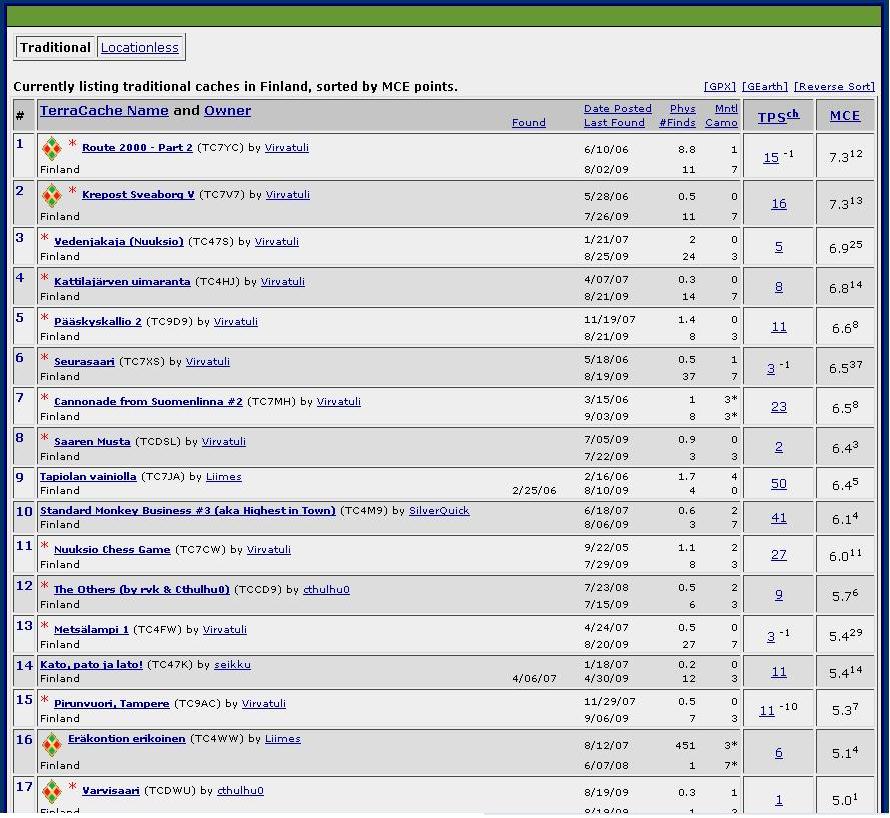890x818 pixels.
Task: Switch to the Locationless tab
Action: point(140,47)
